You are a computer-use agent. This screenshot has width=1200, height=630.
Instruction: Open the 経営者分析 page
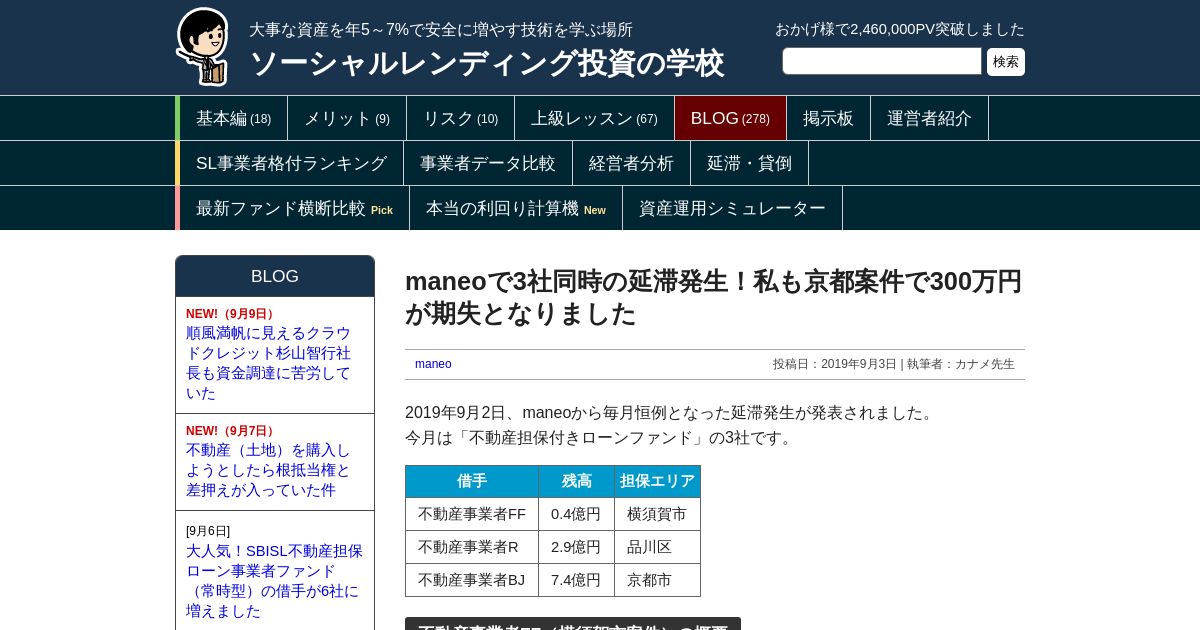(631, 163)
